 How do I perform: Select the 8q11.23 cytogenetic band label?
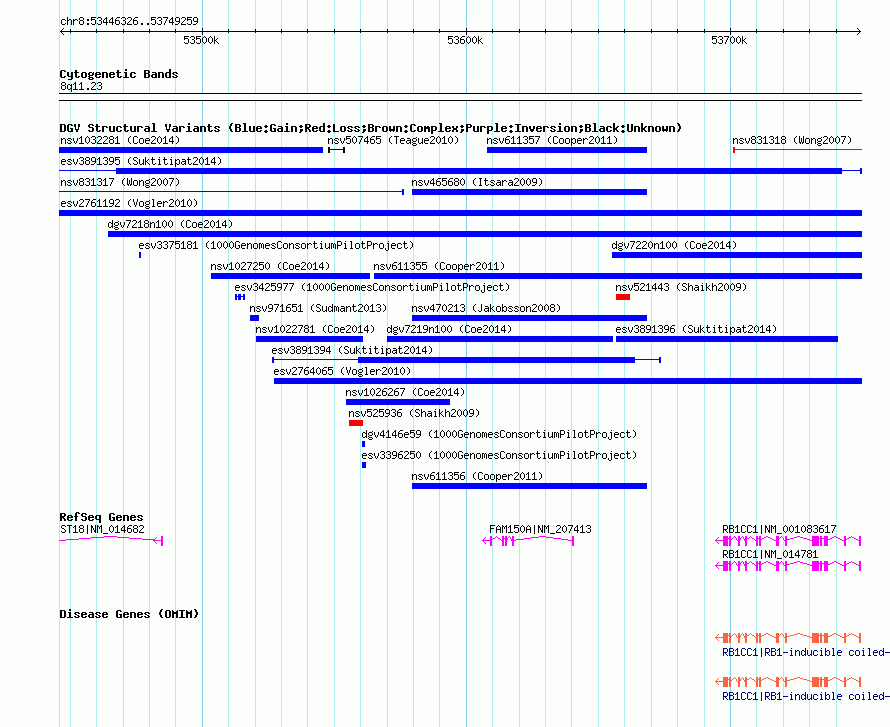pyautogui.click(x=81, y=86)
